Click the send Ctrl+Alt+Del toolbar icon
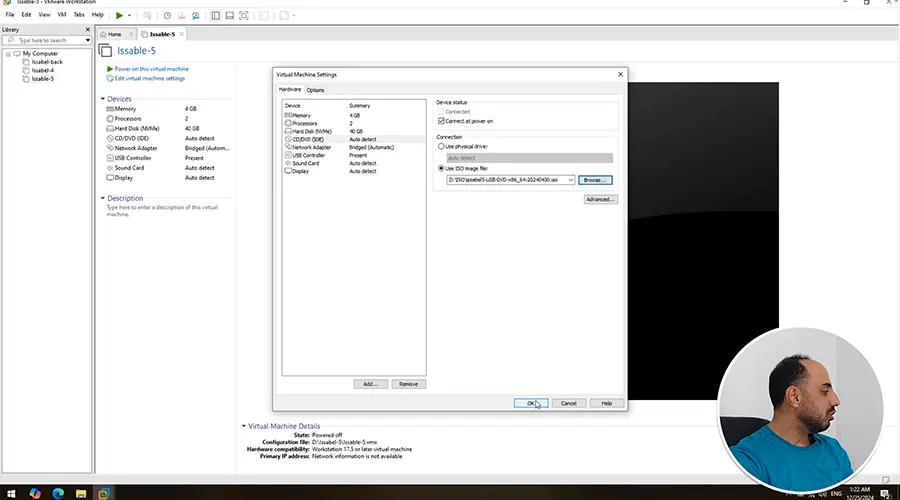This screenshot has width=900, height=500. [x=148, y=15]
